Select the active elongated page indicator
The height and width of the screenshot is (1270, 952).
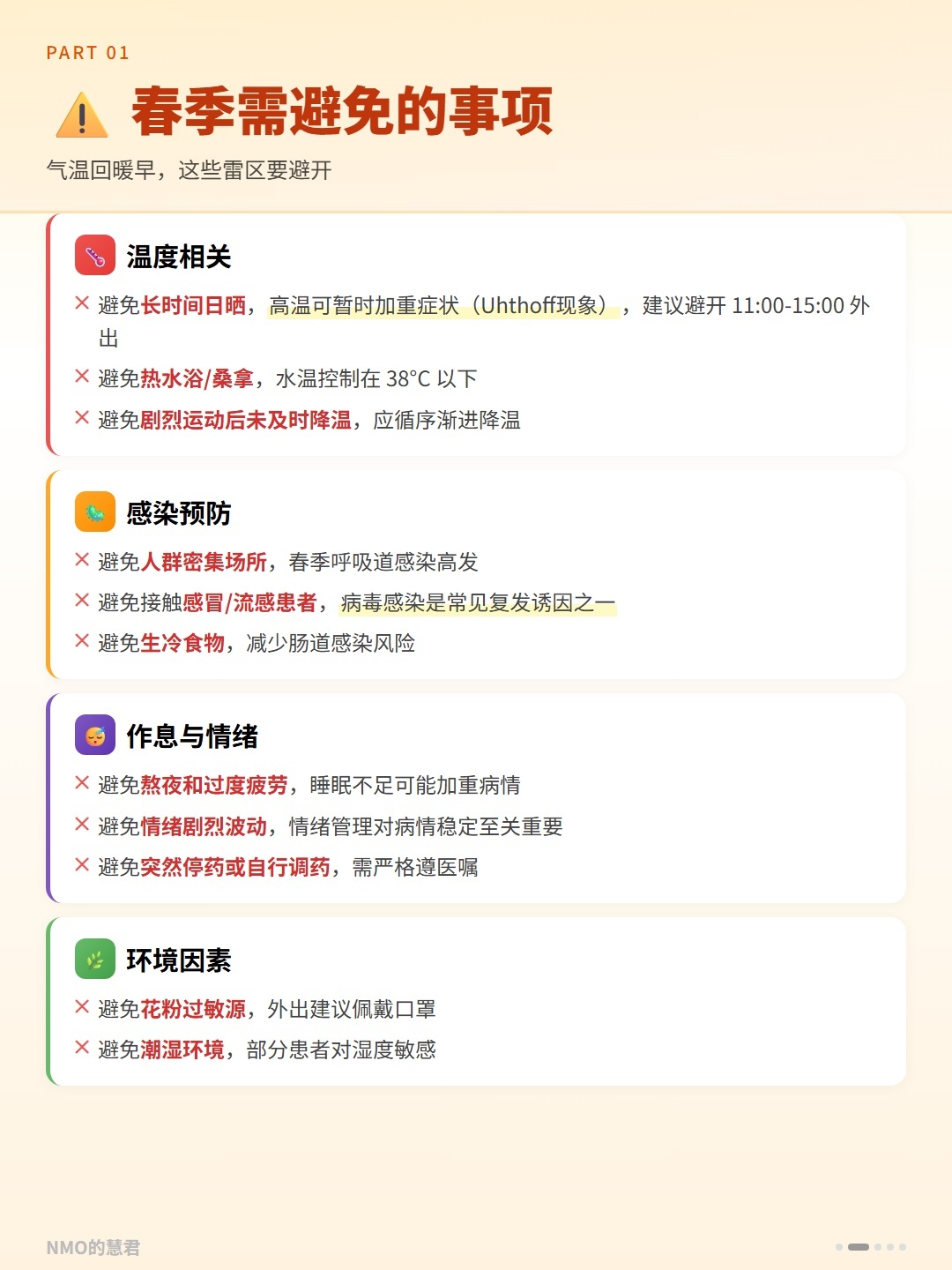point(858,1247)
